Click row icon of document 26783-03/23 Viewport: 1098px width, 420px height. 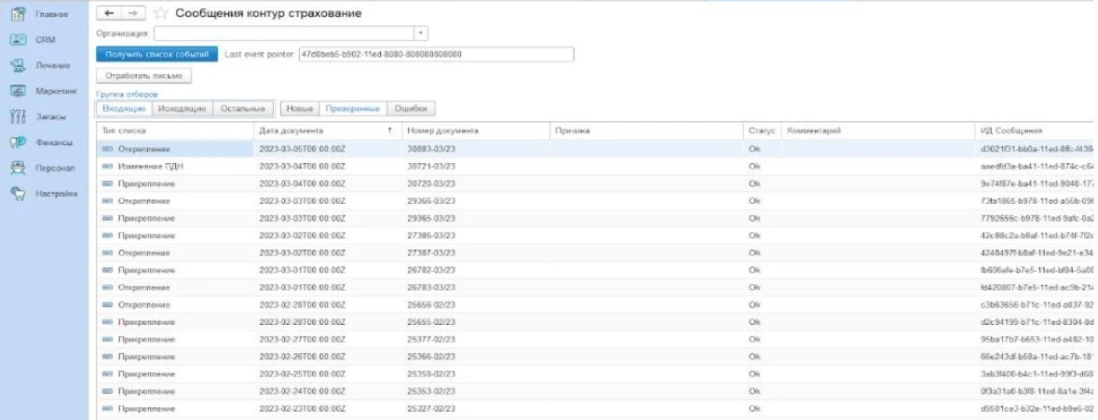click(x=108, y=287)
